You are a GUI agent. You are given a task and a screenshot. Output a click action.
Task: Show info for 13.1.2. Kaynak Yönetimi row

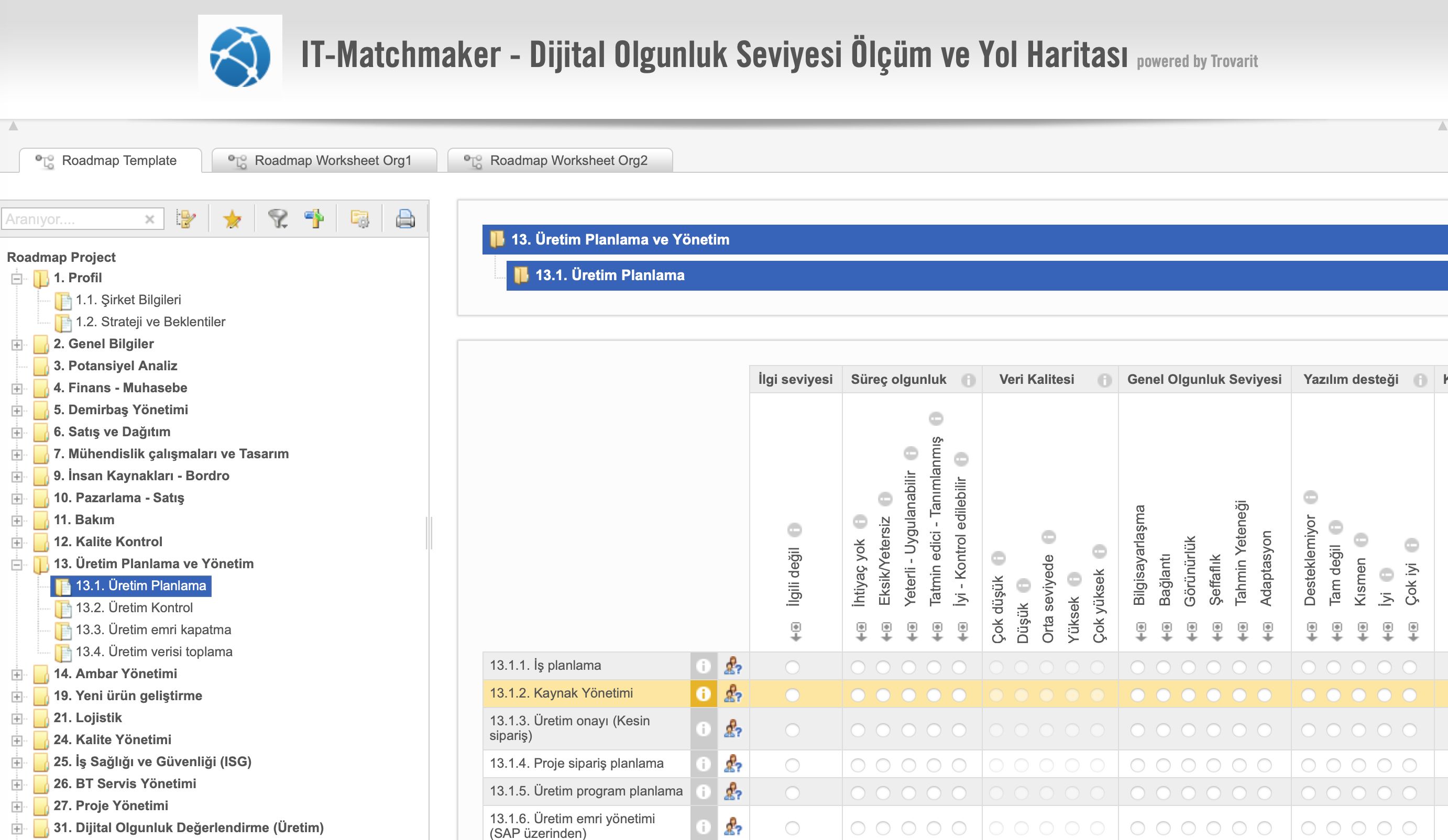click(x=704, y=694)
